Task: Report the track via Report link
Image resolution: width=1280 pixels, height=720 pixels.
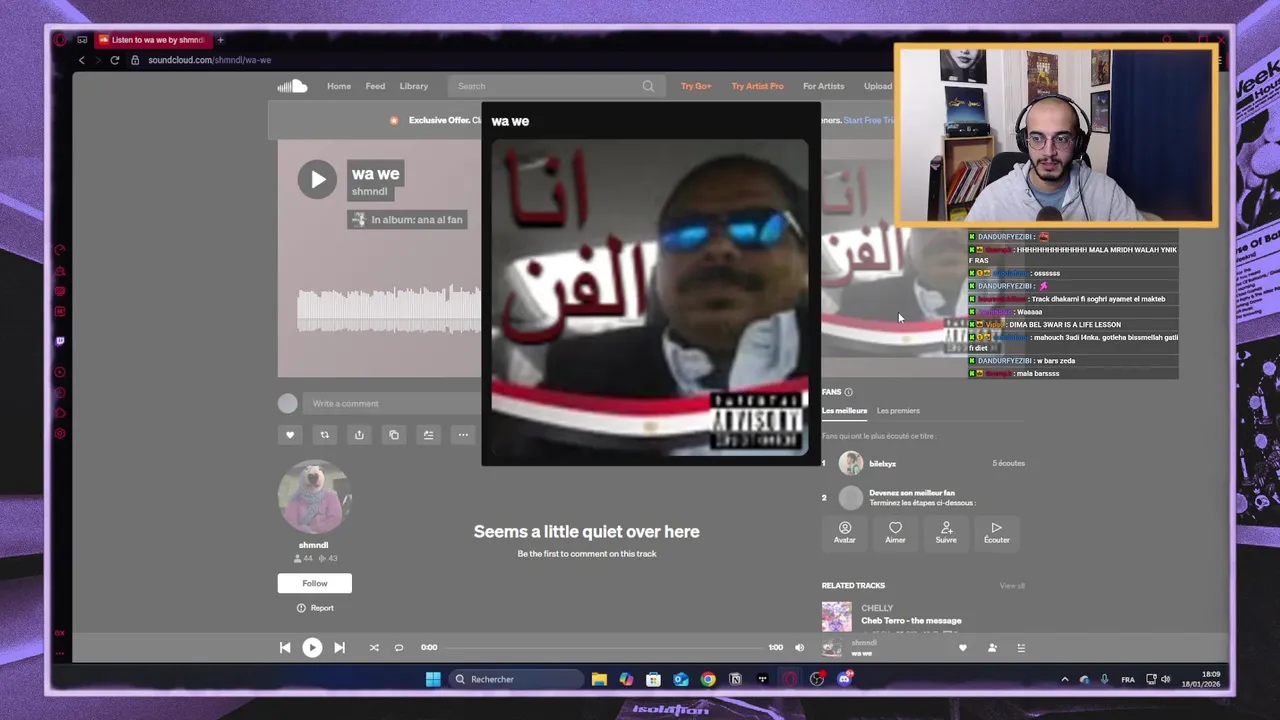Action: coord(315,608)
